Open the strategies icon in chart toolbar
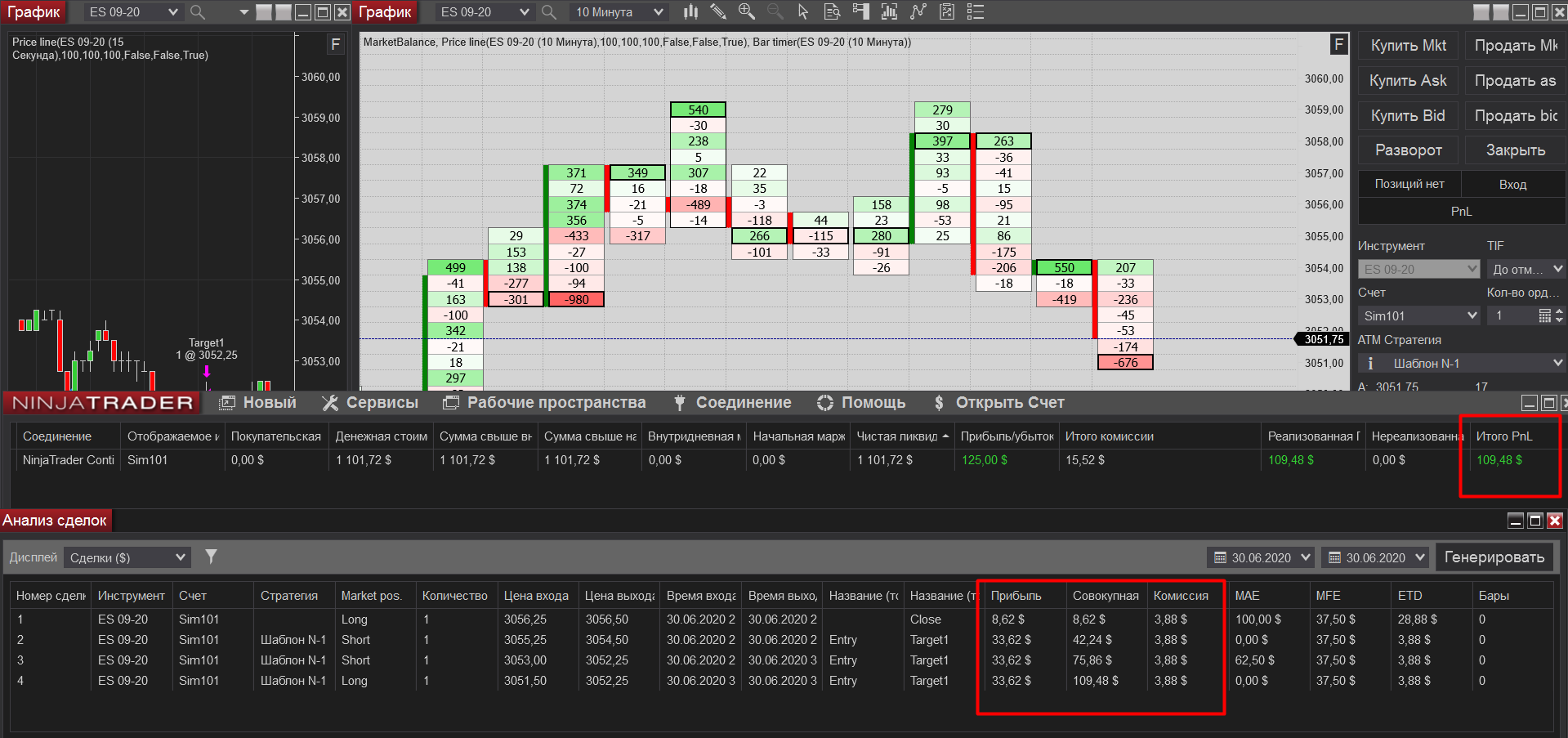Viewport: 1568px width, 738px height. (918, 11)
